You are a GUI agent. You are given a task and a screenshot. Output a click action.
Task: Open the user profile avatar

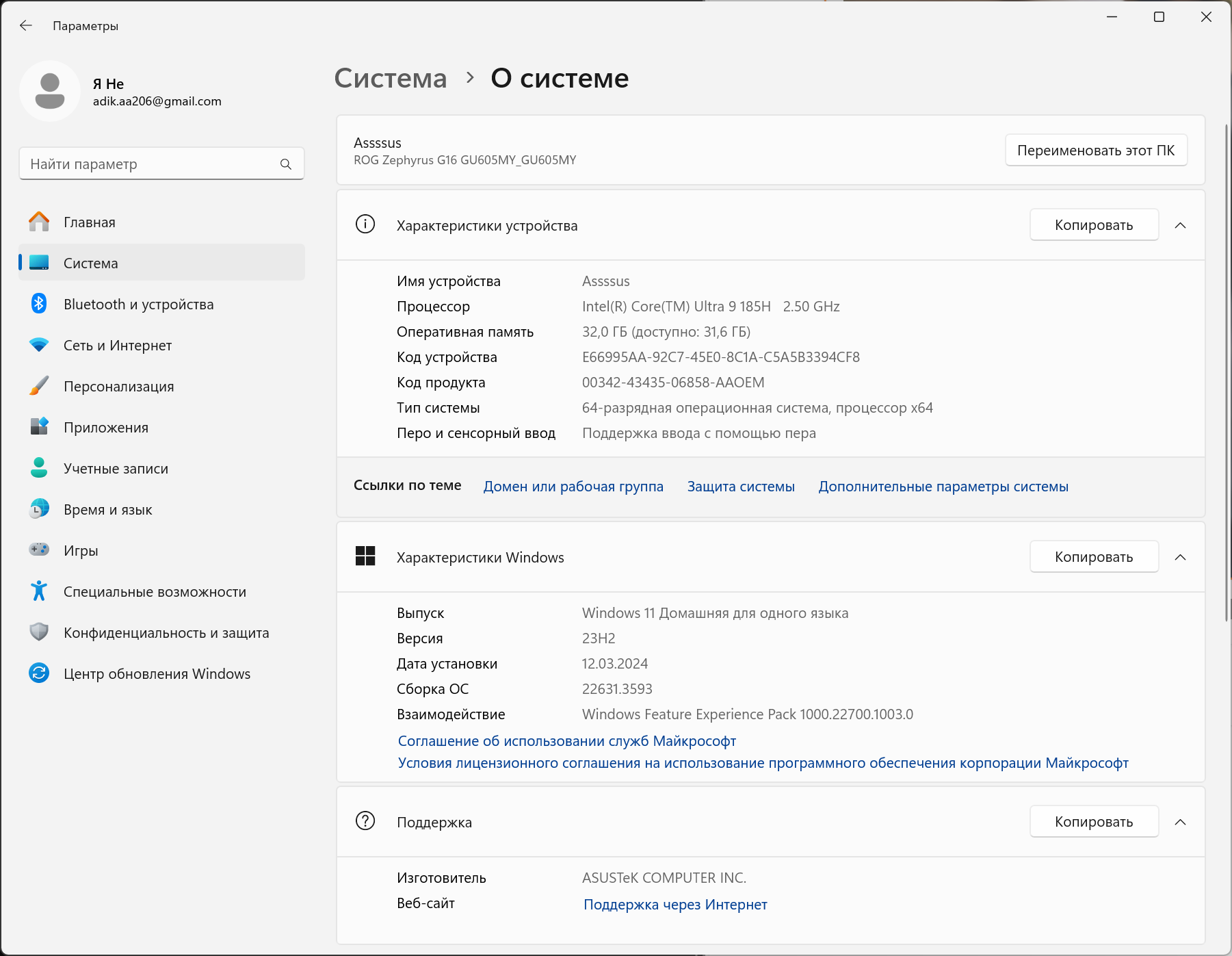pos(50,91)
